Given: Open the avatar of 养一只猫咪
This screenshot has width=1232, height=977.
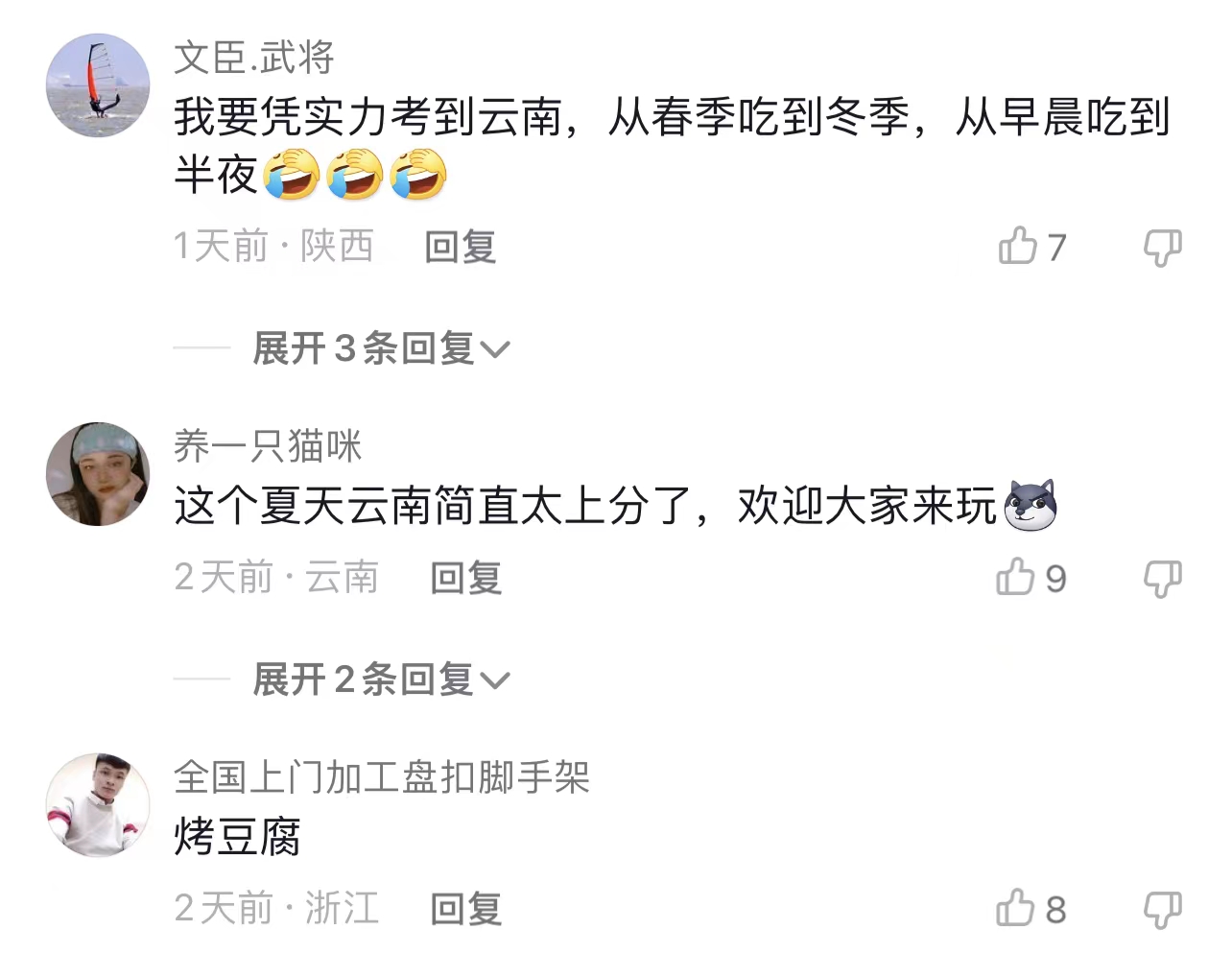Looking at the screenshot, I should coord(98,474).
